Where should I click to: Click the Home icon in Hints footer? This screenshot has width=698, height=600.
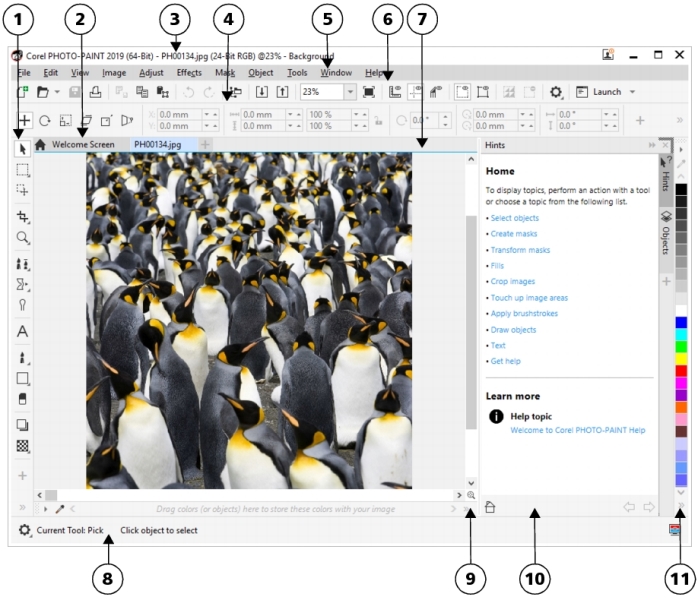pos(490,507)
